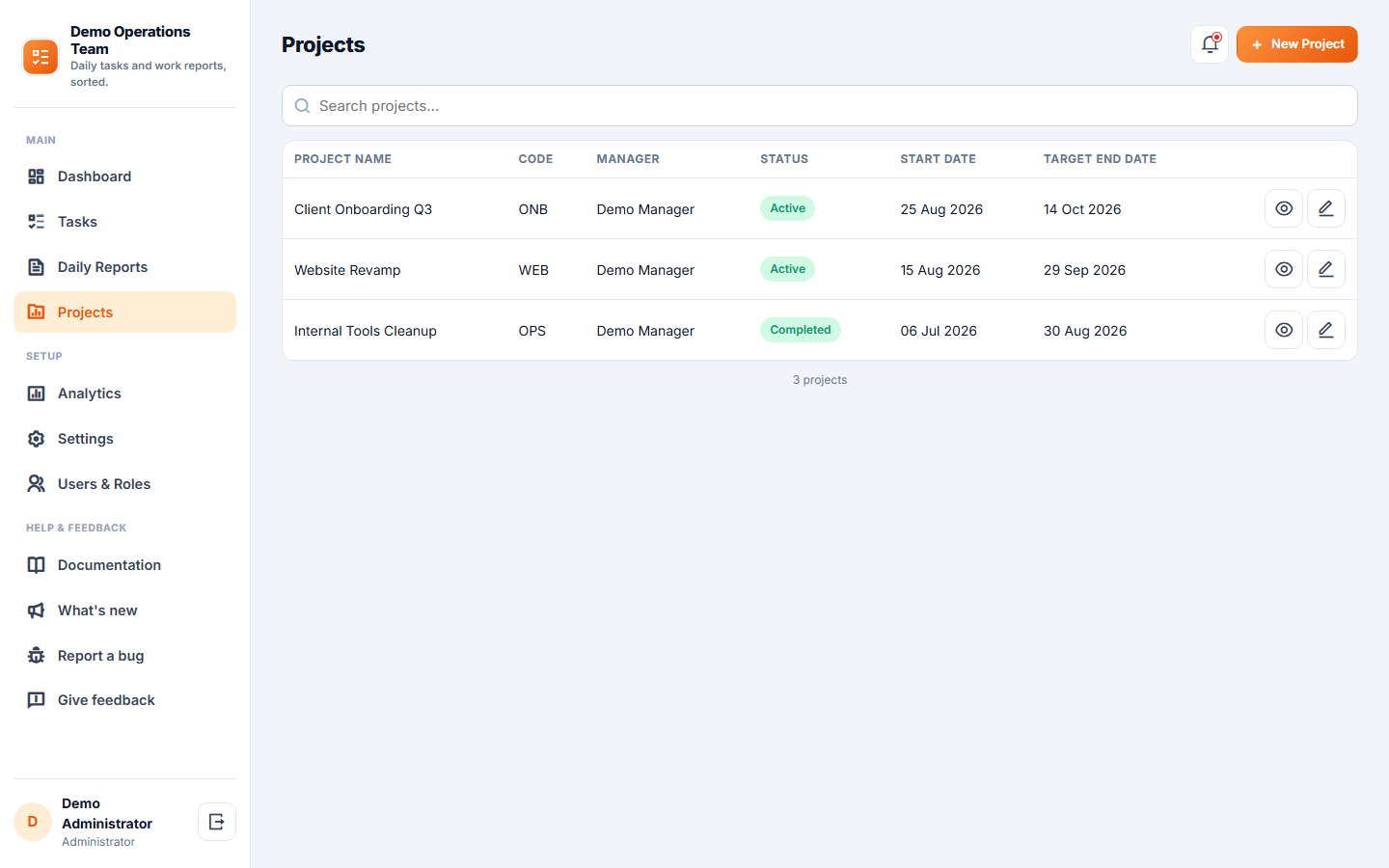This screenshot has height=868, width=1389.
Task: Select Report a bug
Action: [x=124, y=656]
